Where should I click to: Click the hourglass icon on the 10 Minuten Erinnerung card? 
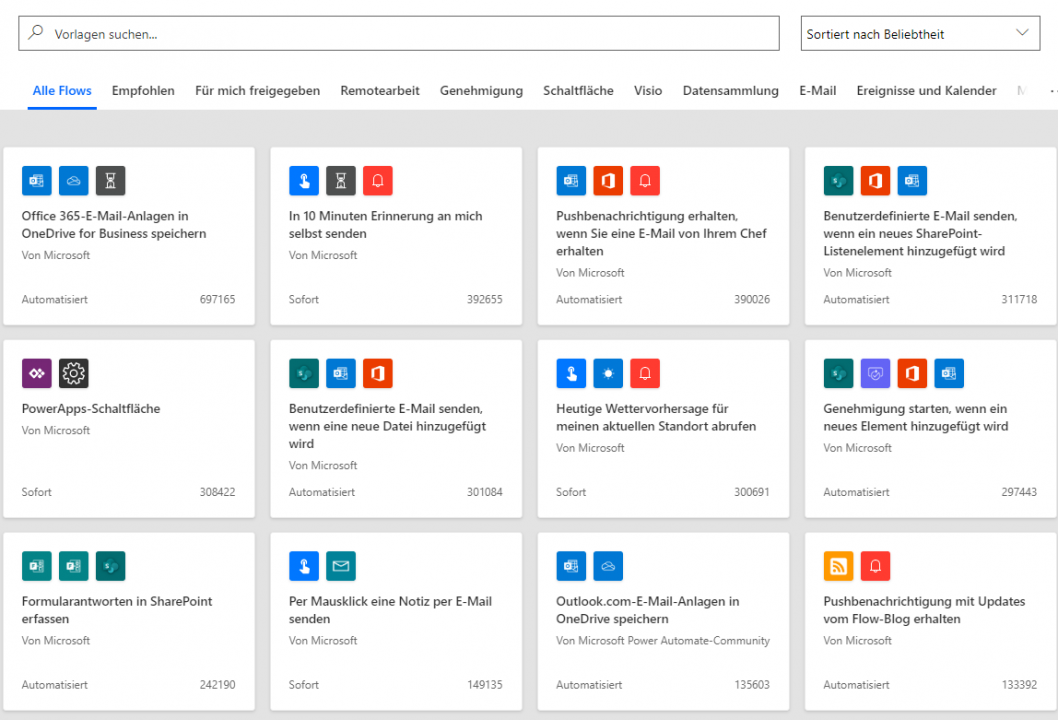341,181
